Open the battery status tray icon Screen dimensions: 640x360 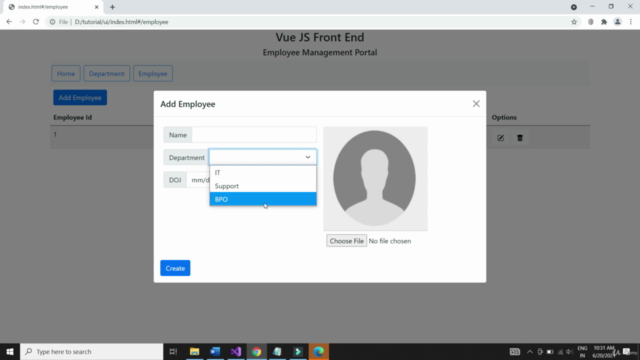point(550,351)
